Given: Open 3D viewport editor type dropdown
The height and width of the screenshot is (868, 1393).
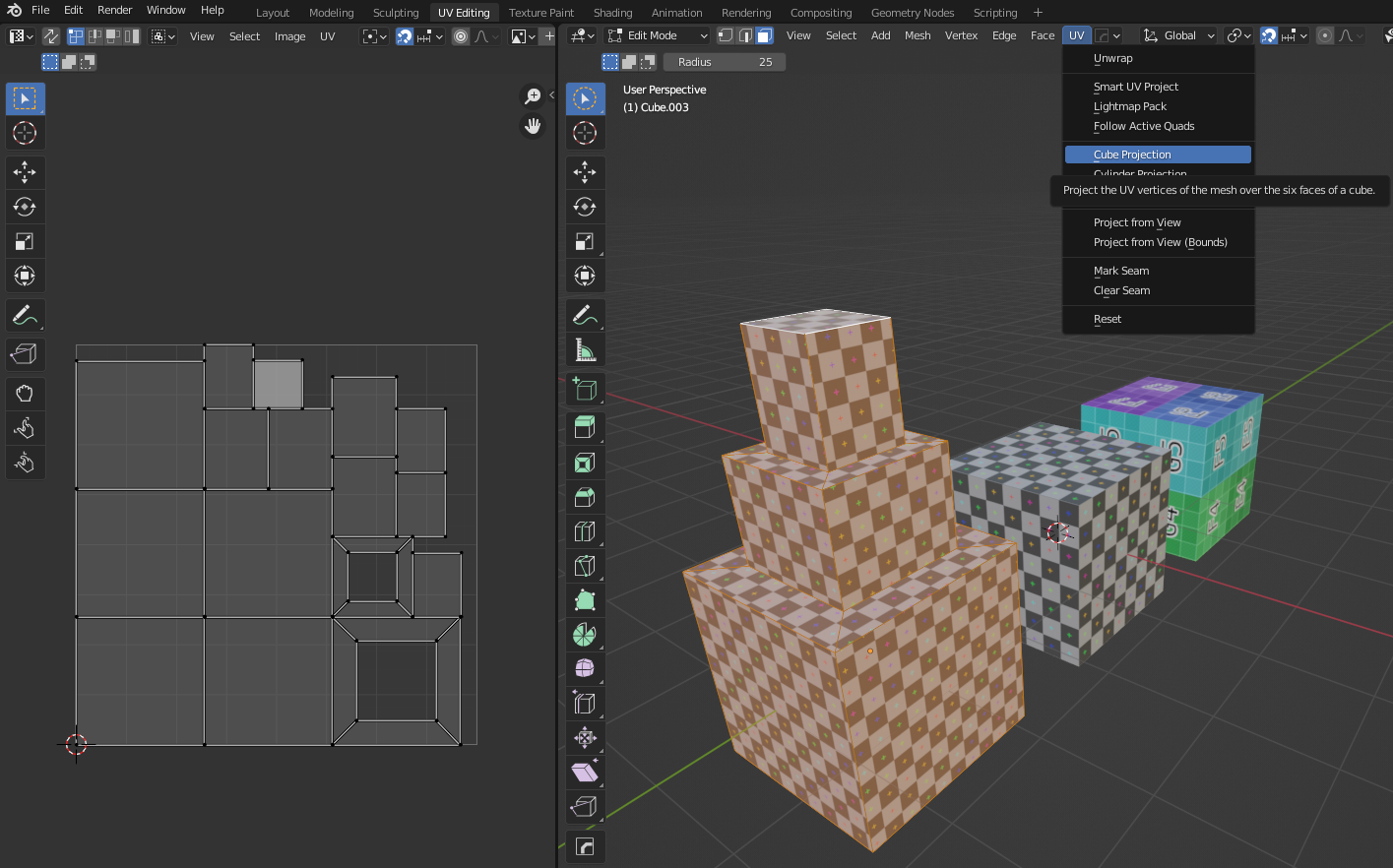Looking at the screenshot, I should 582,35.
